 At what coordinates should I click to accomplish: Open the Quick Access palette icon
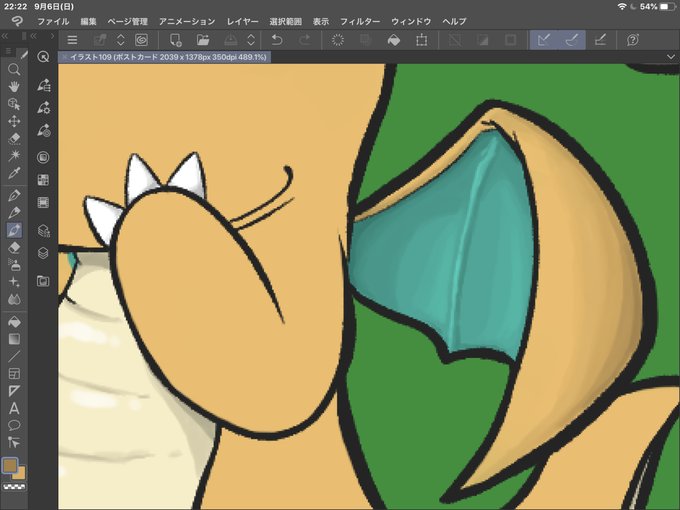[43, 56]
